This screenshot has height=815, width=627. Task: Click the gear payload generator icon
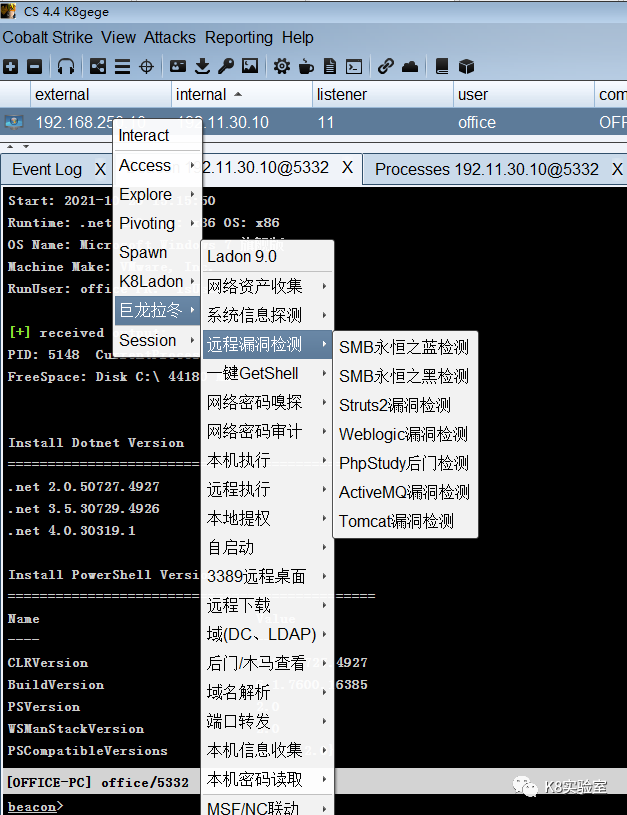click(x=282, y=67)
